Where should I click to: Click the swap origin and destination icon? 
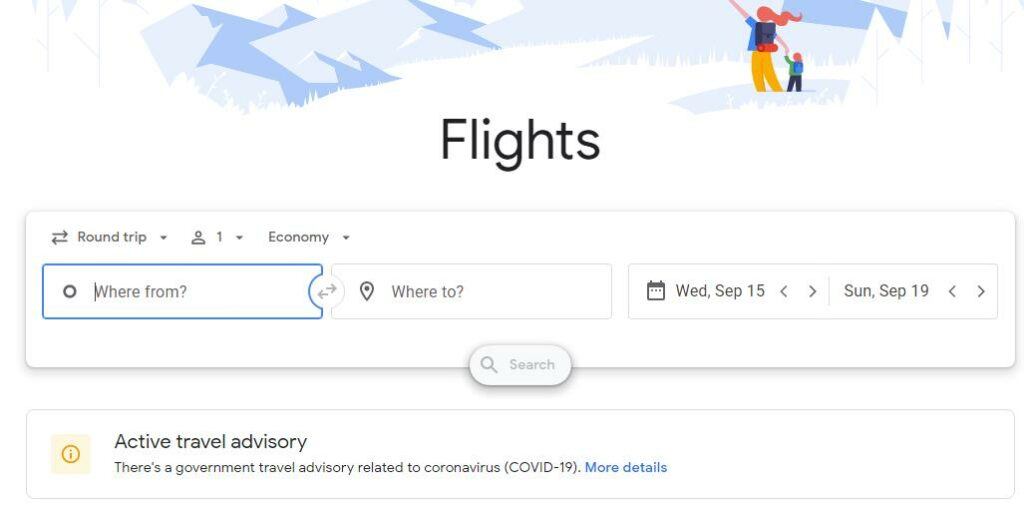[x=327, y=291]
